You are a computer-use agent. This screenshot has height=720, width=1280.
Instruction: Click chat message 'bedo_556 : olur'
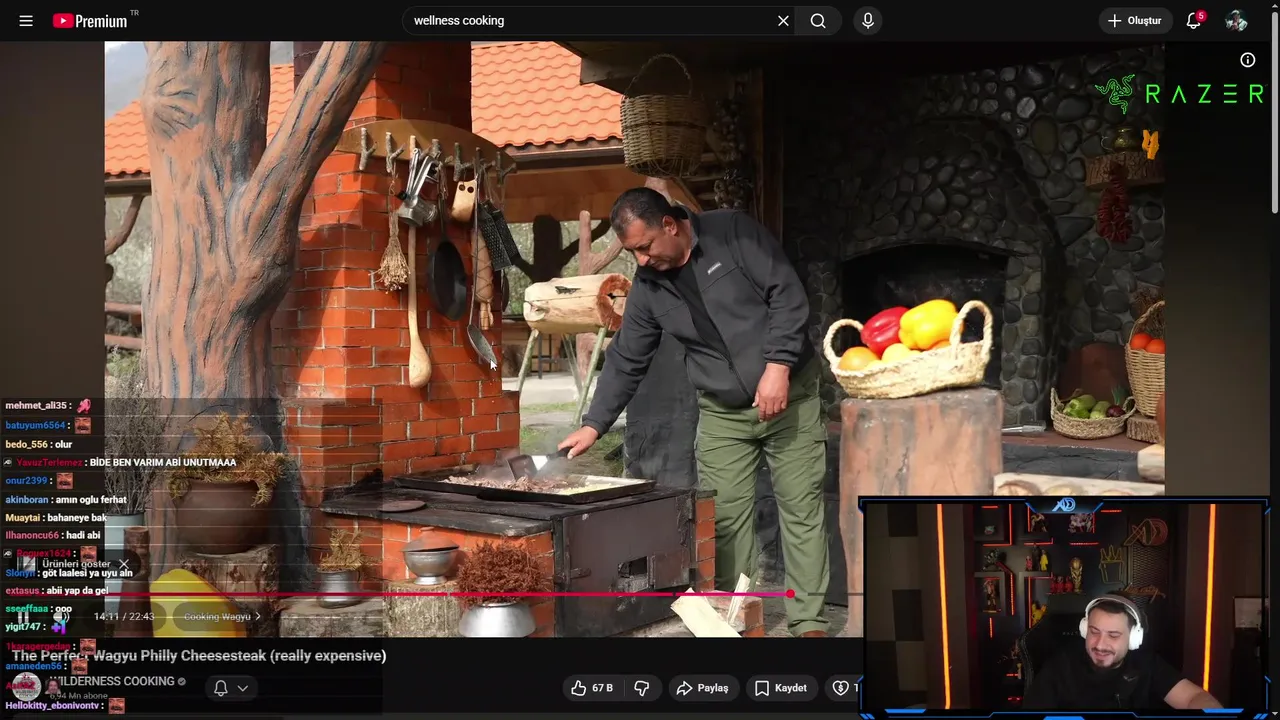point(39,444)
